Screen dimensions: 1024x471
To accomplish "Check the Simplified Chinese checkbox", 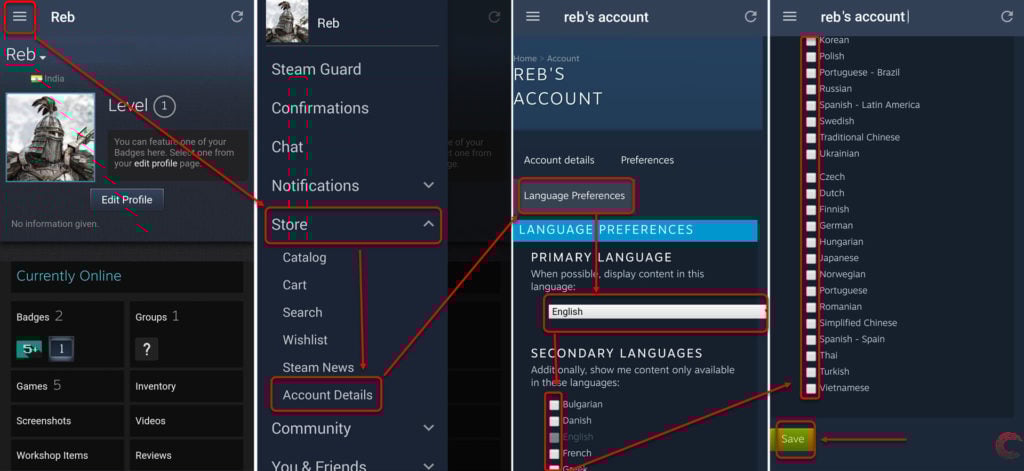I will point(810,323).
